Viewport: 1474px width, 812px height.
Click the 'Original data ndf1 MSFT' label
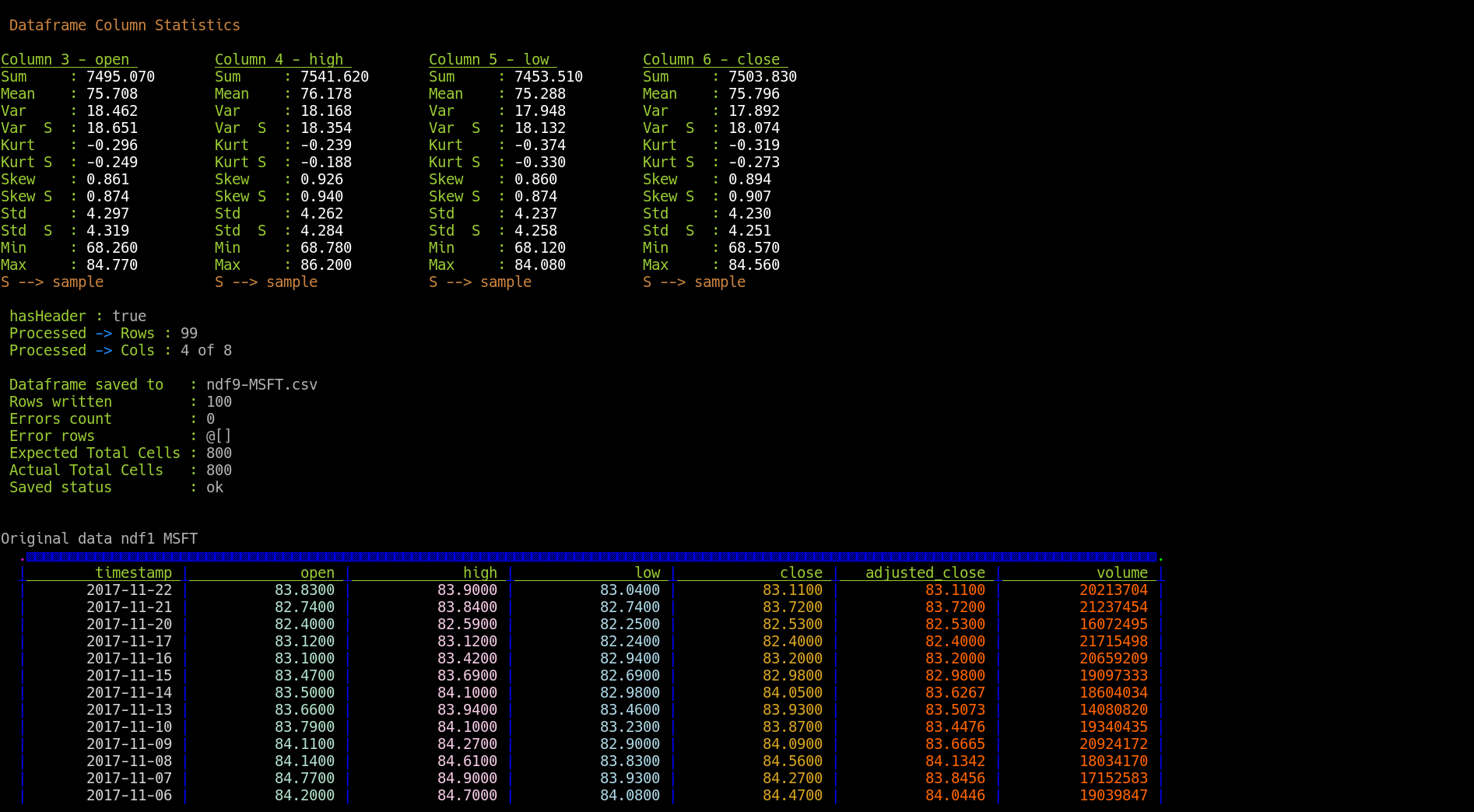point(100,538)
